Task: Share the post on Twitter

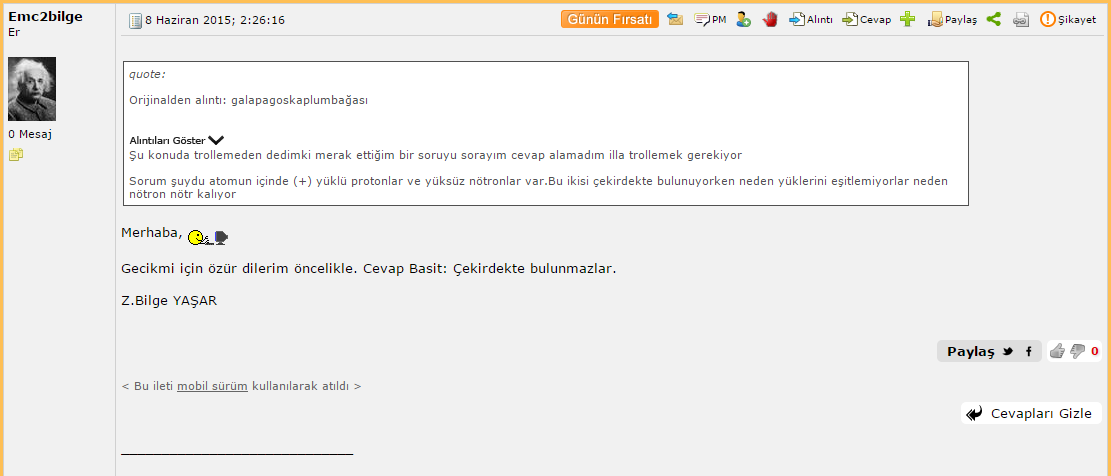Action: pos(1008,351)
